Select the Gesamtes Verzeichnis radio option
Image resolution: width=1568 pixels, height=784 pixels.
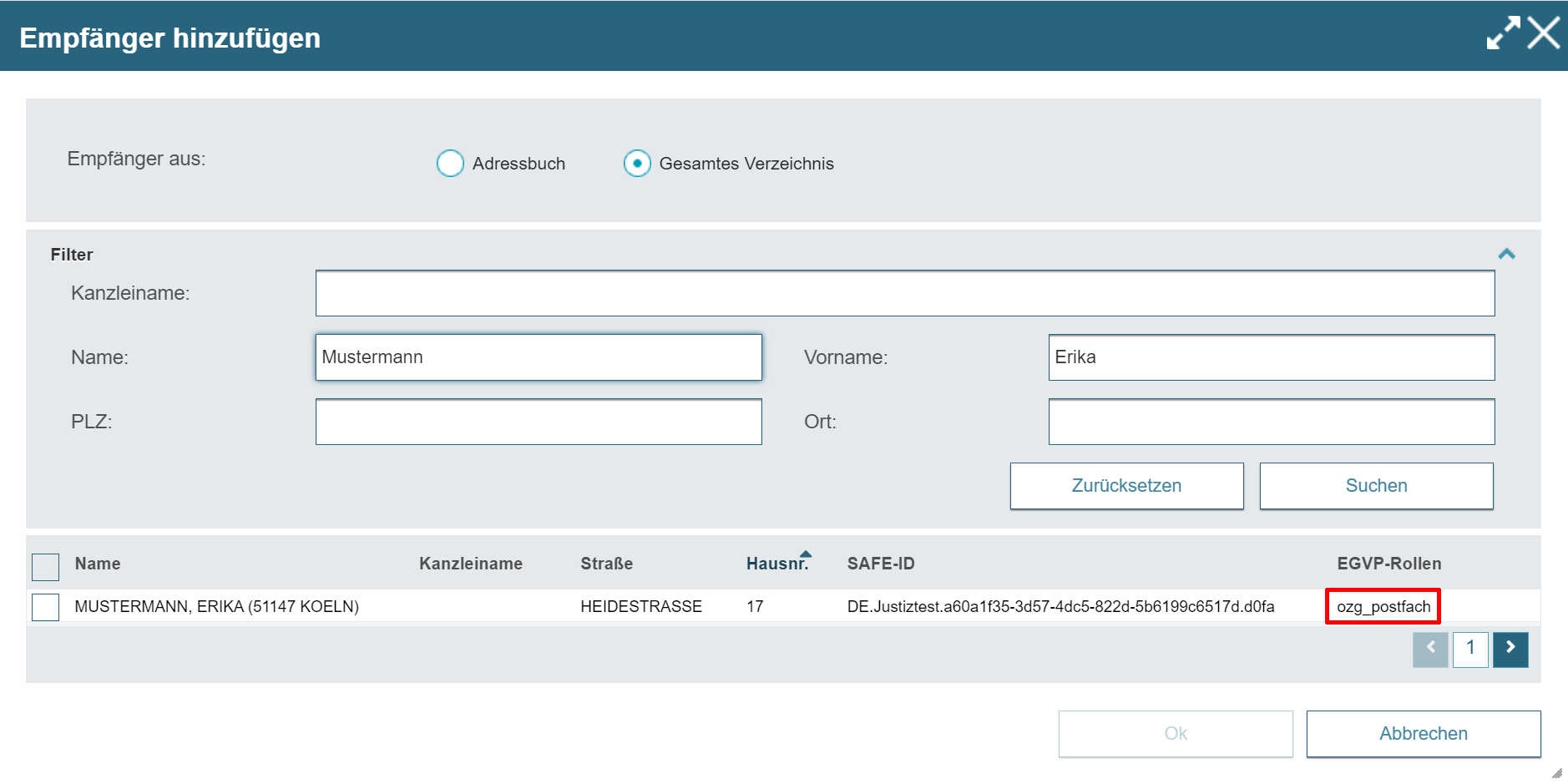tap(637, 164)
